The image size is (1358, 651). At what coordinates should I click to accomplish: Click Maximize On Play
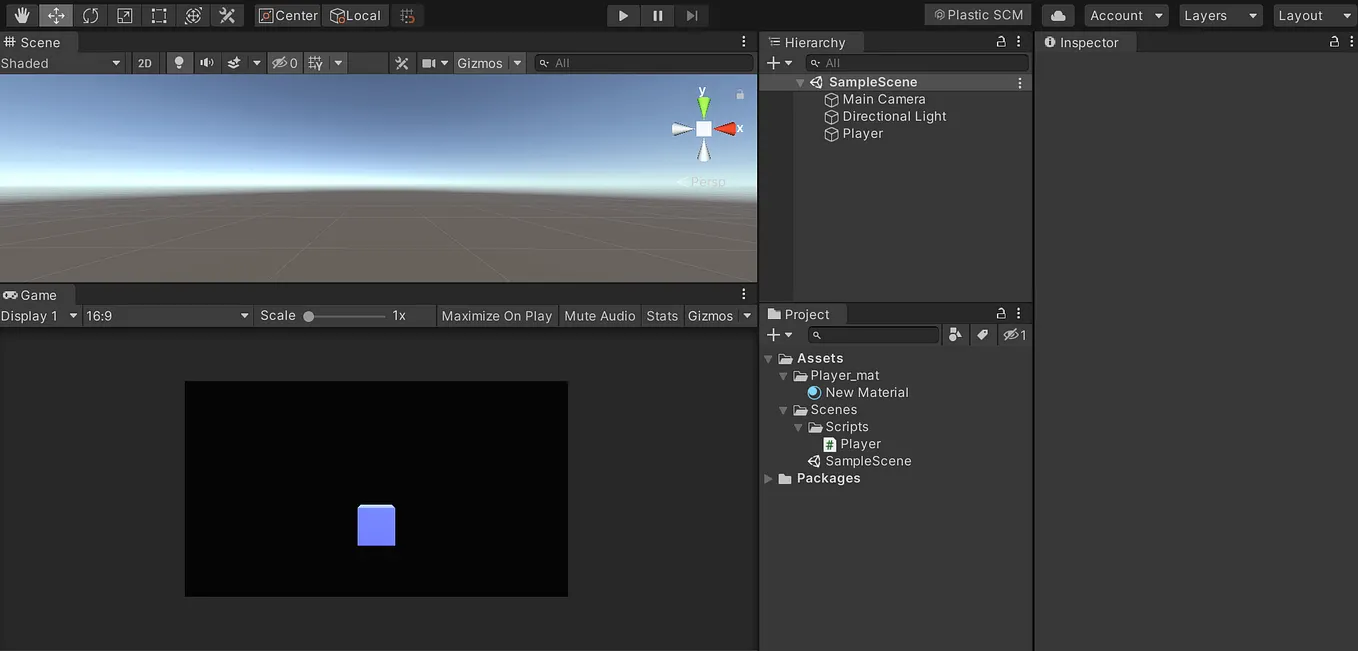point(497,315)
